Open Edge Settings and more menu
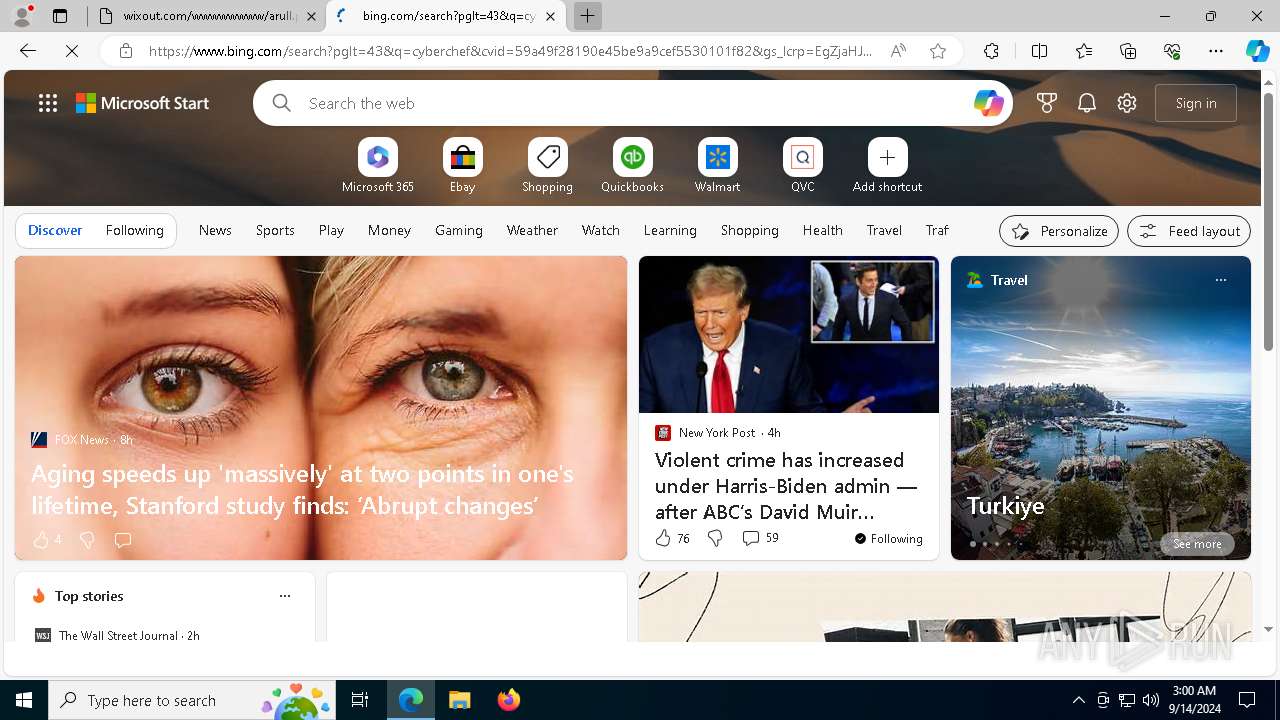Screen dimensions: 1280x720 [x=1216, y=51]
